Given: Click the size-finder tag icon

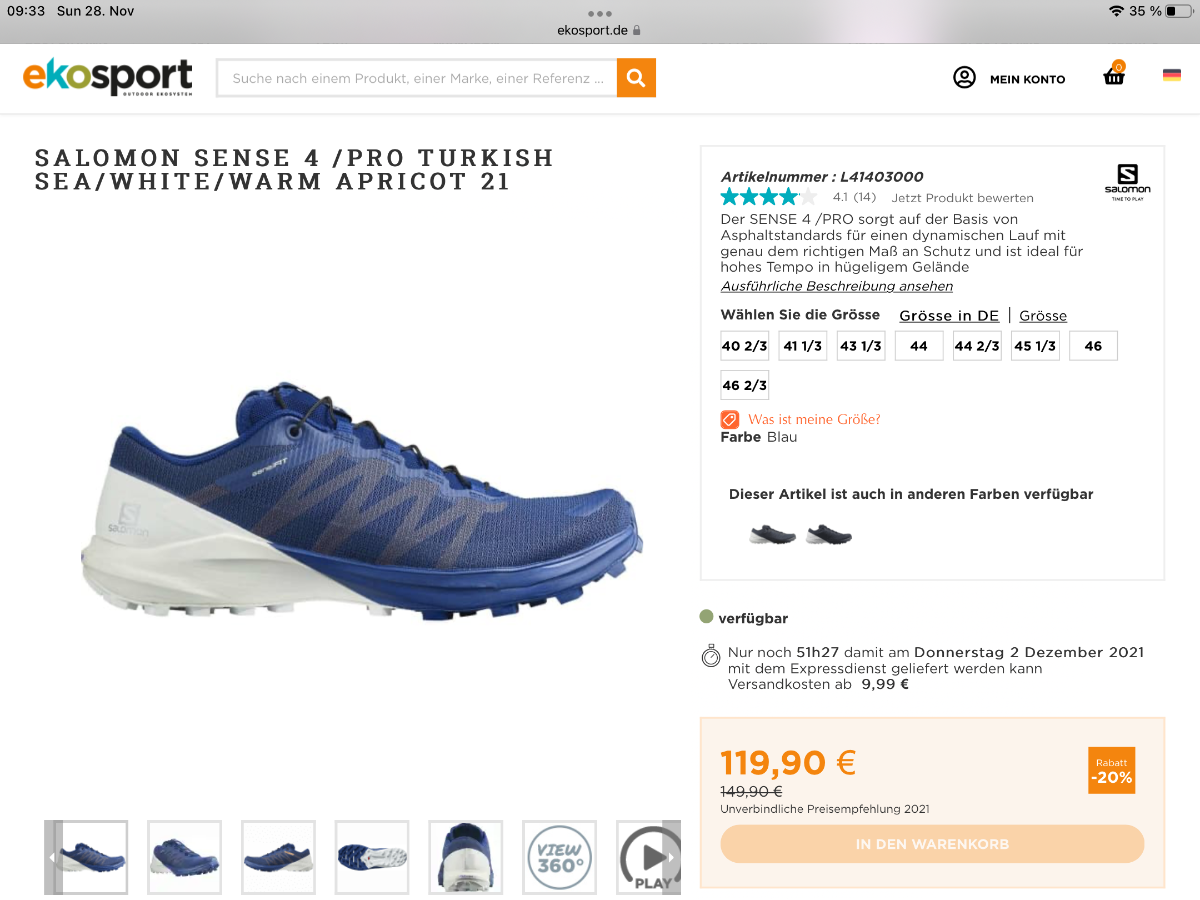Looking at the screenshot, I should 730,420.
